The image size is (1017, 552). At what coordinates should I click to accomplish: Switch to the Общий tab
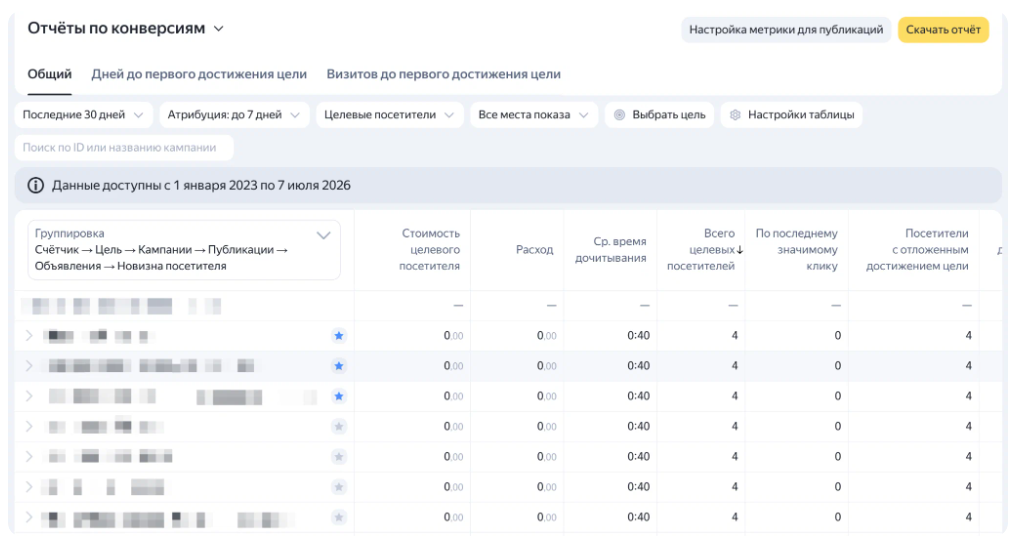49,74
